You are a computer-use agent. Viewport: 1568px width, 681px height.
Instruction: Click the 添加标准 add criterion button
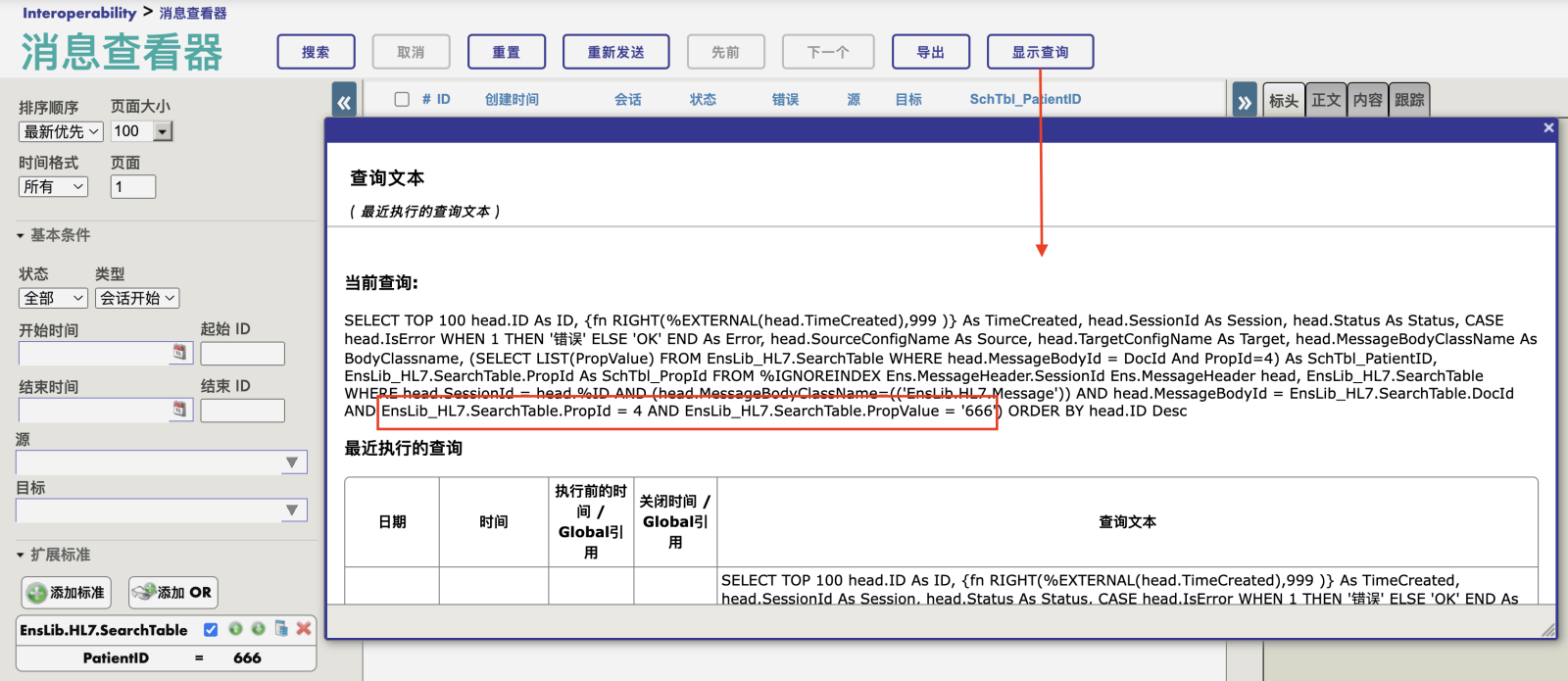(x=67, y=593)
